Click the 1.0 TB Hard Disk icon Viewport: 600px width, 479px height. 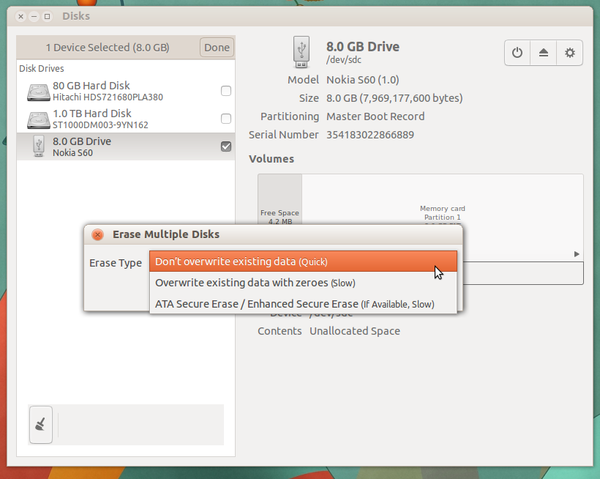(x=37, y=119)
